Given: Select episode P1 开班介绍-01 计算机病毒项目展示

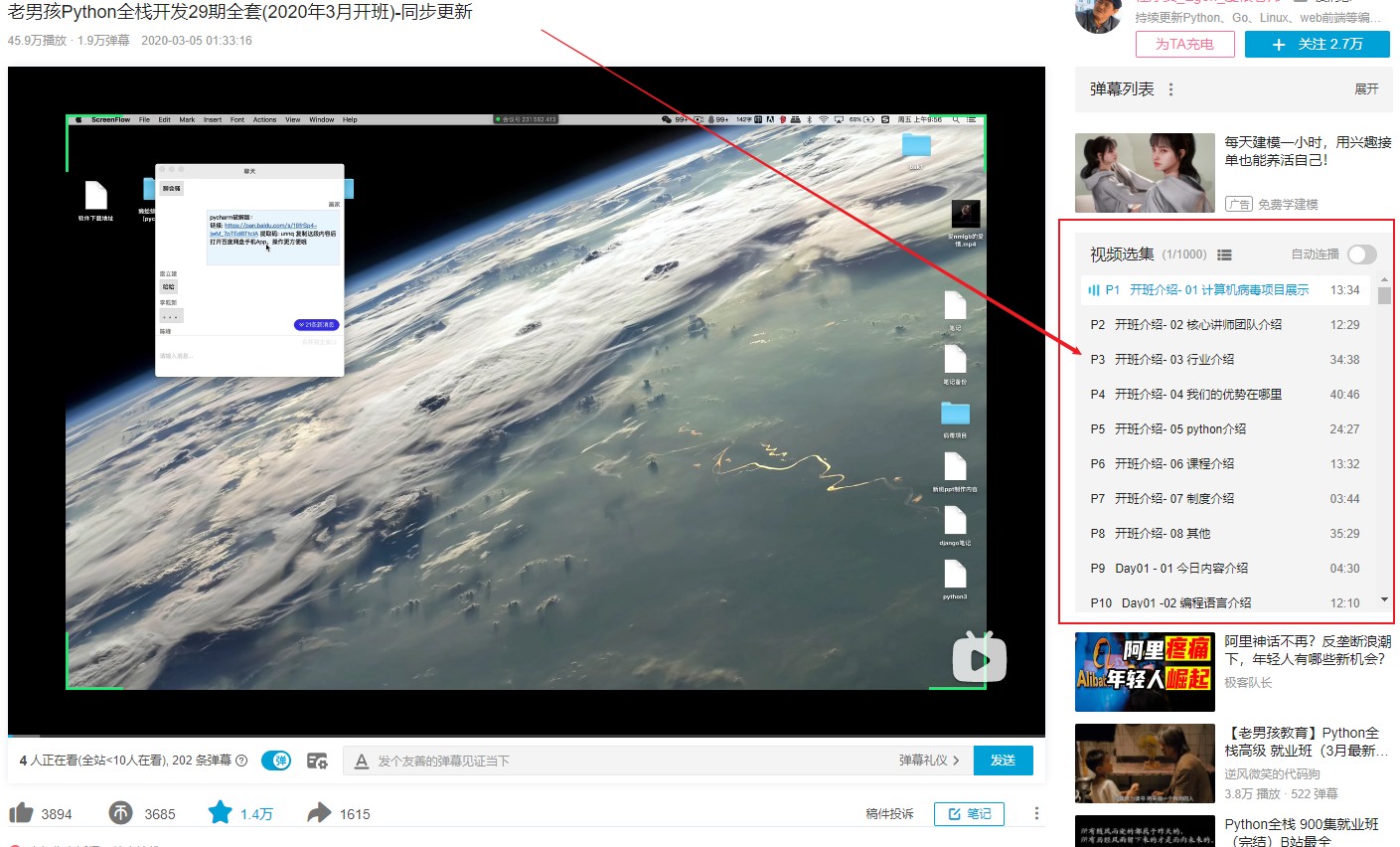Looking at the screenshot, I should [1225, 290].
